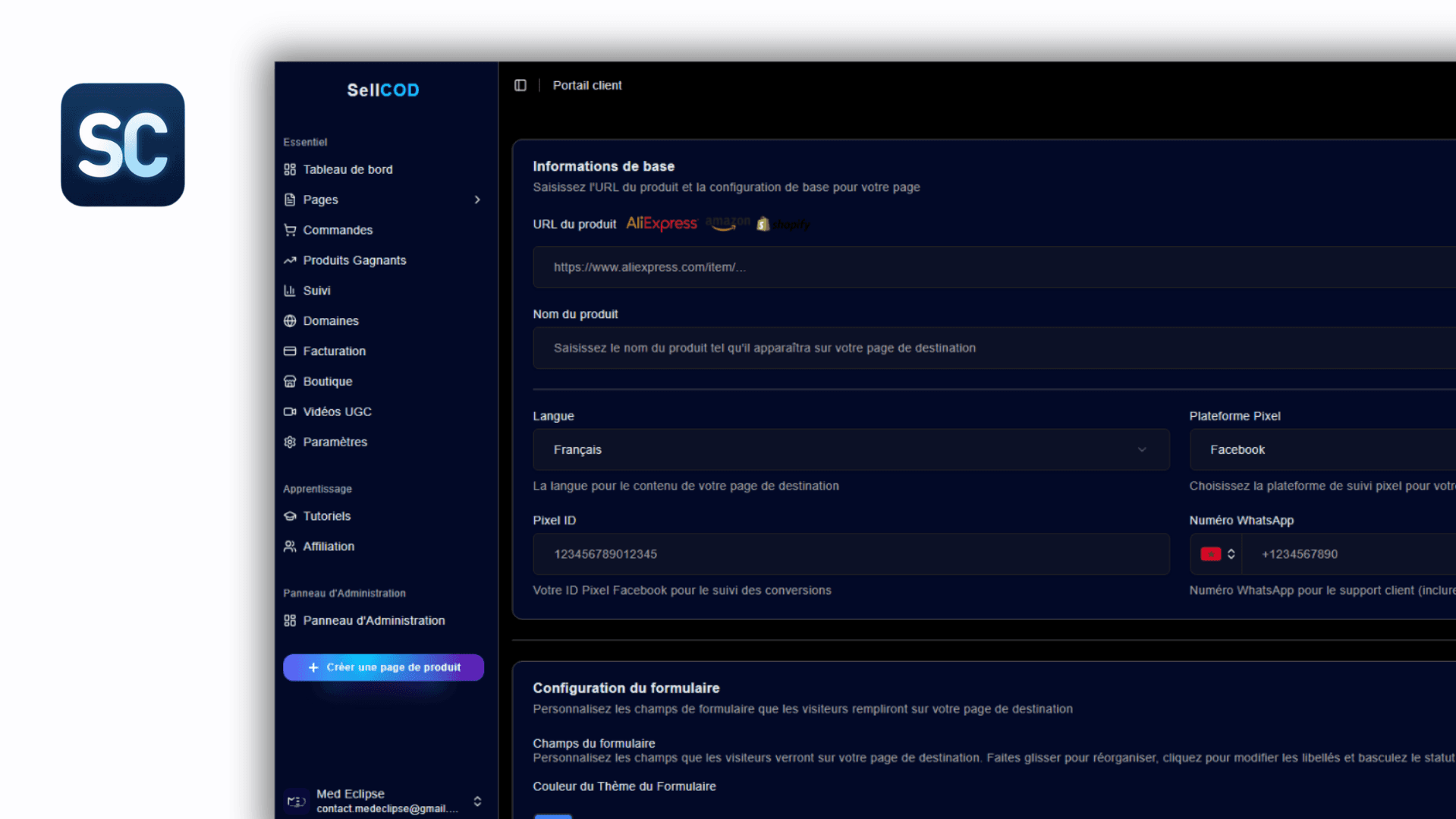The height and width of the screenshot is (819, 1456).
Task: Open the Plateforme Pixel Facebook dropdown
Action: click(1322, 449)
